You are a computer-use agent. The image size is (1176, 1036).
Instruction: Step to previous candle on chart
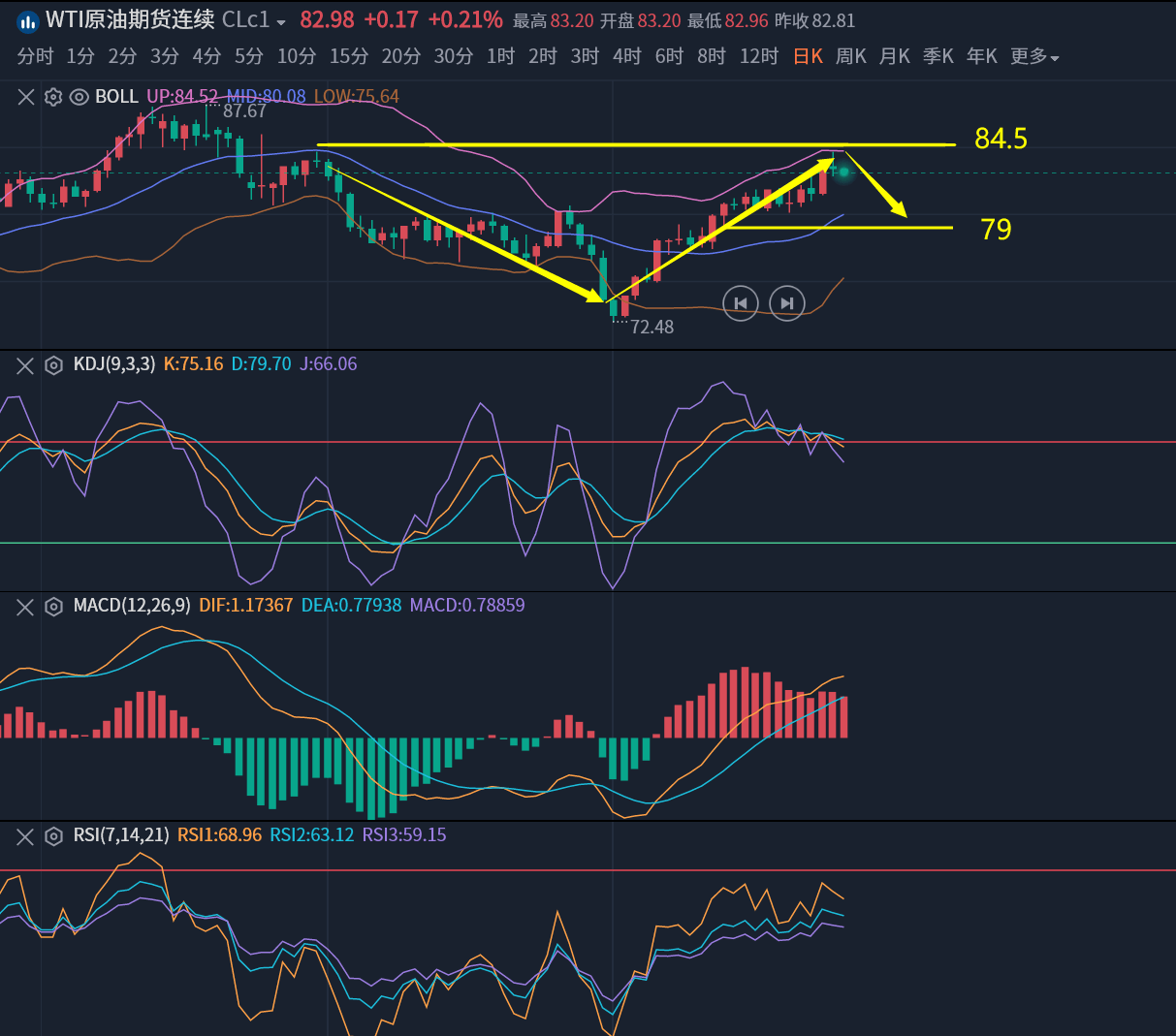(741, 303)
